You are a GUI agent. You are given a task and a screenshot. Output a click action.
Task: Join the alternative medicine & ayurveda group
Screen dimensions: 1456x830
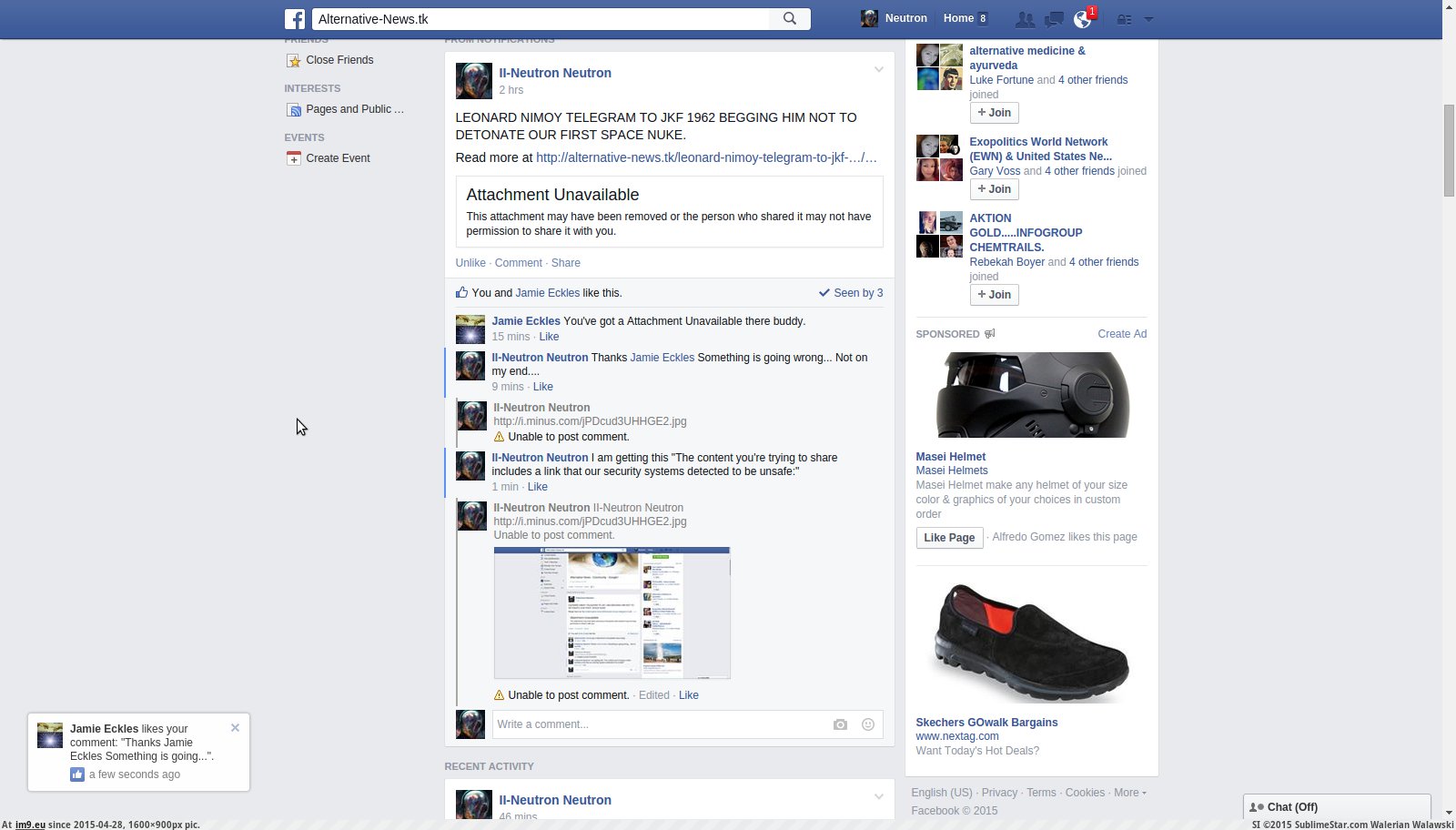pos(994,113)
